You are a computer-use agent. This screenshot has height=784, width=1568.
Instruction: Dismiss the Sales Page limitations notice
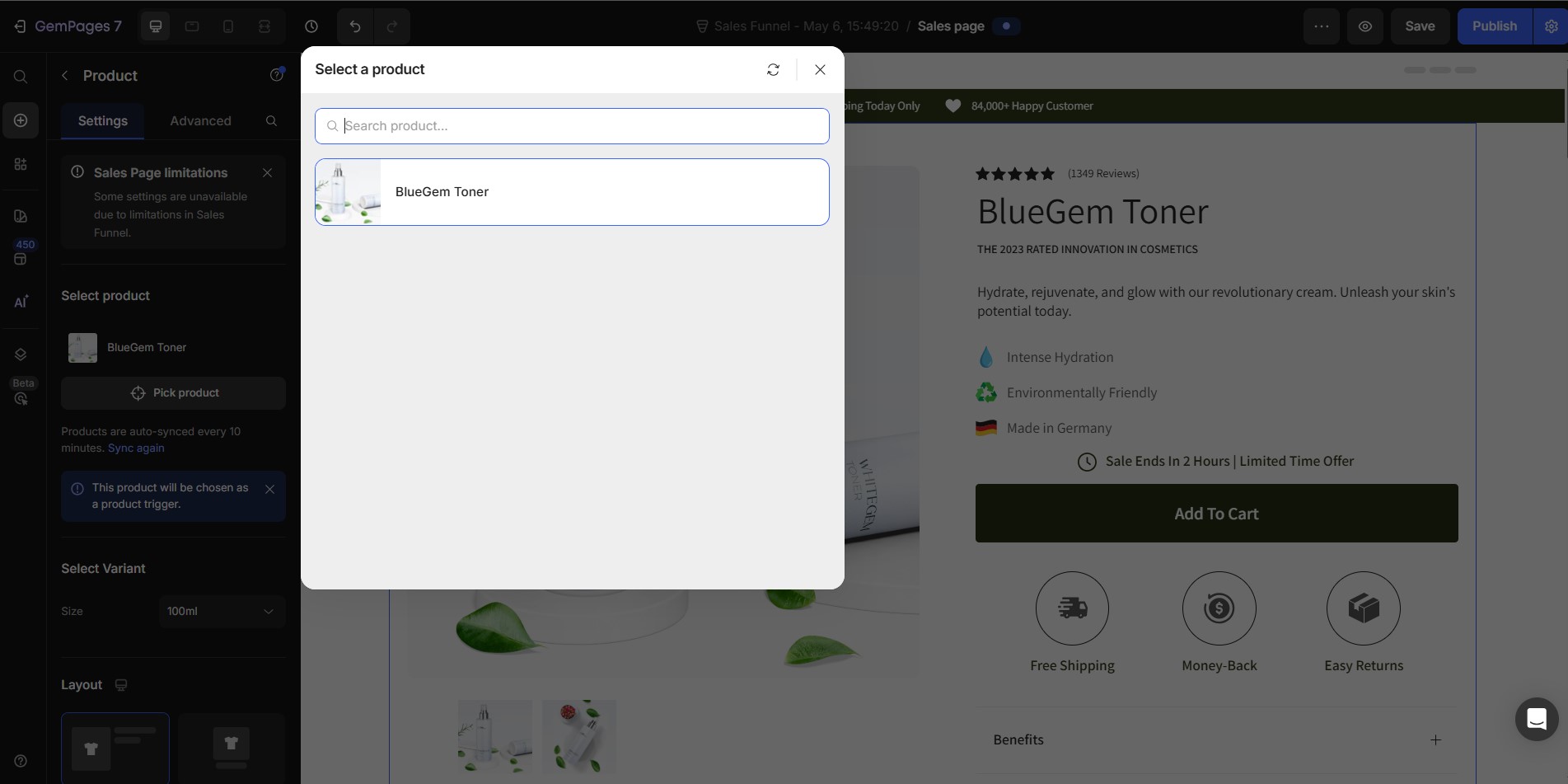pyautogui.click(x=267, y=172)
